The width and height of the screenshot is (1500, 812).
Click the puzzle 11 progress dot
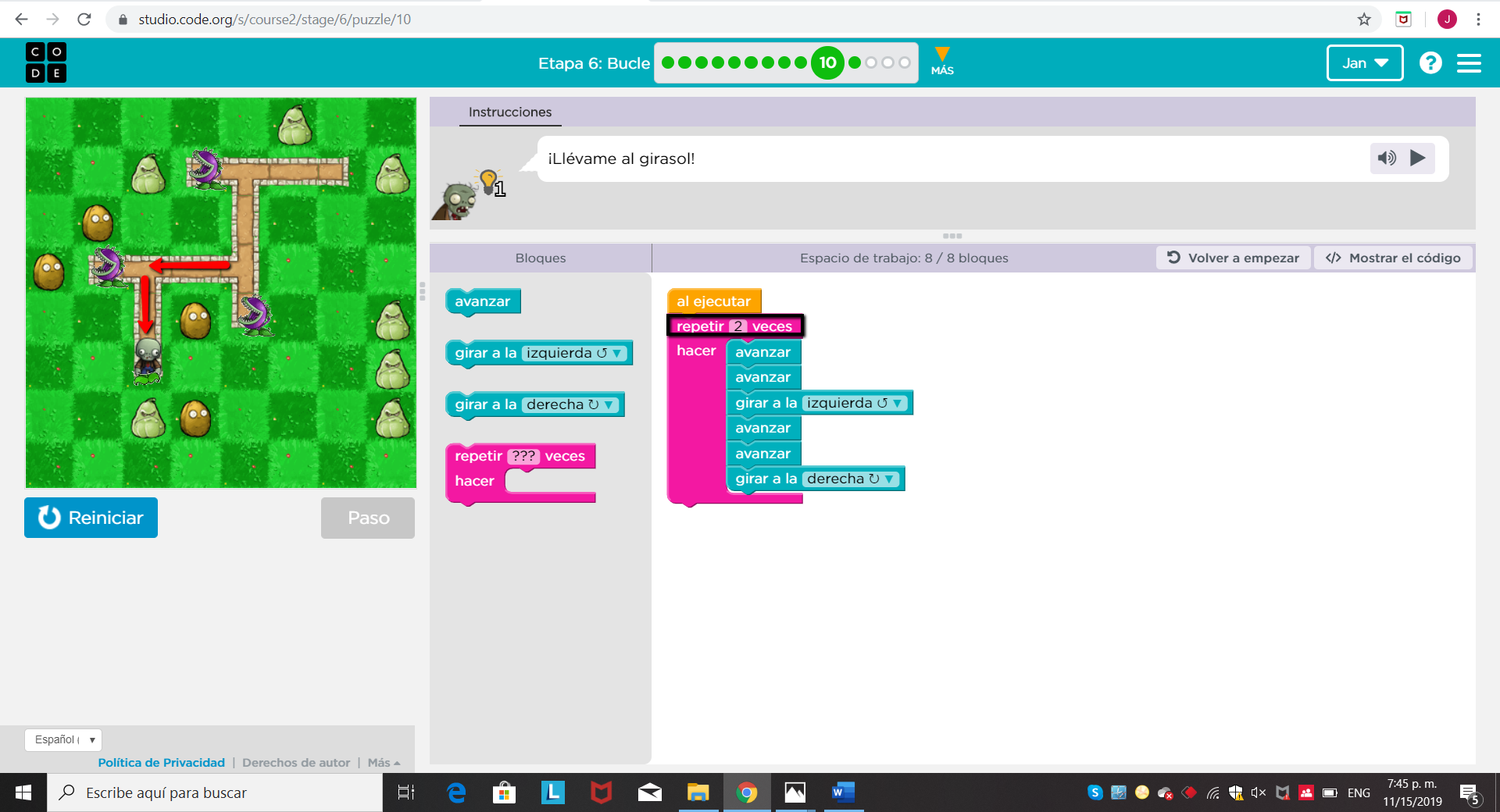pos(855,63)
